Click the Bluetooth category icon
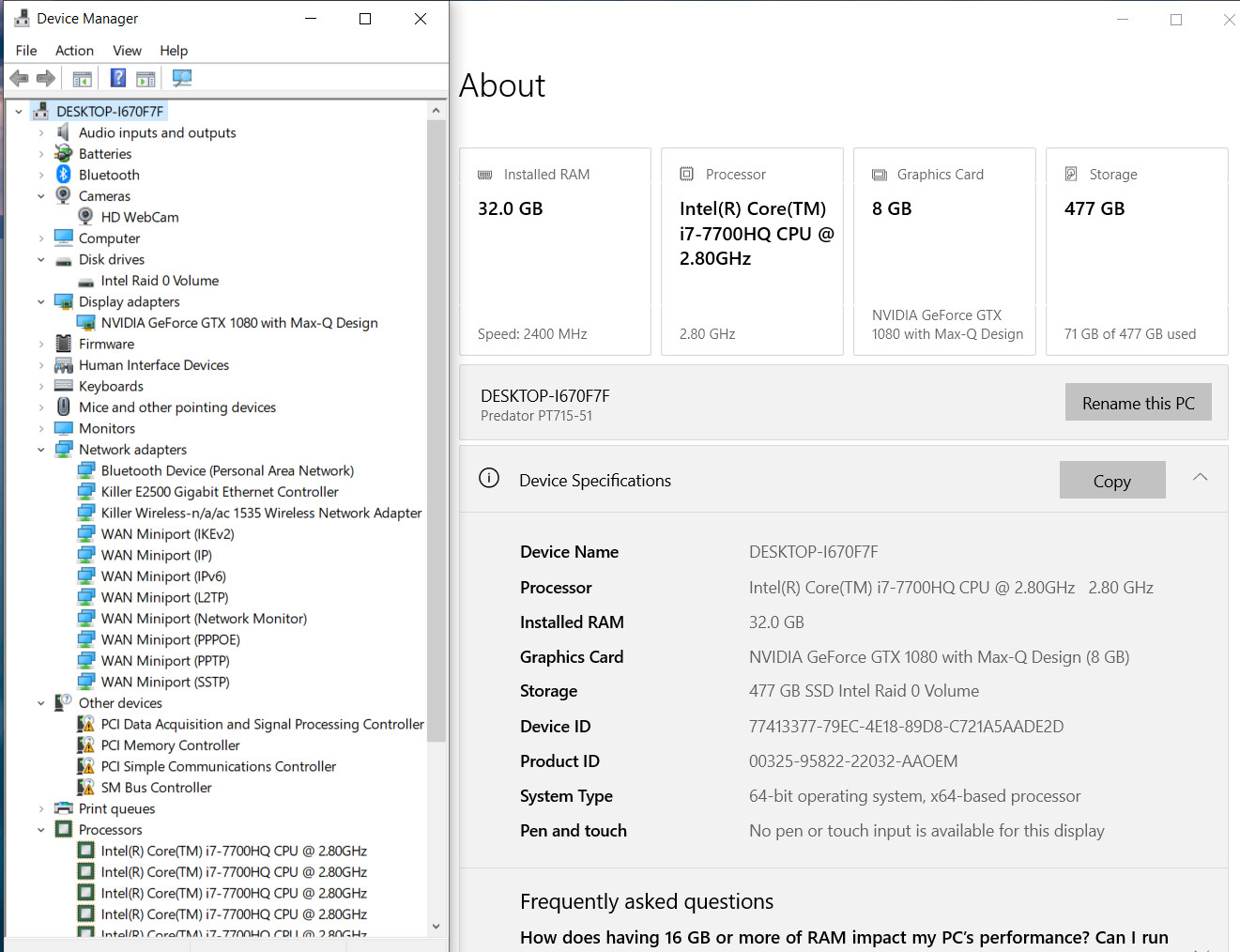The width and height of the screenshot is (1240, 952). [63, 175]
